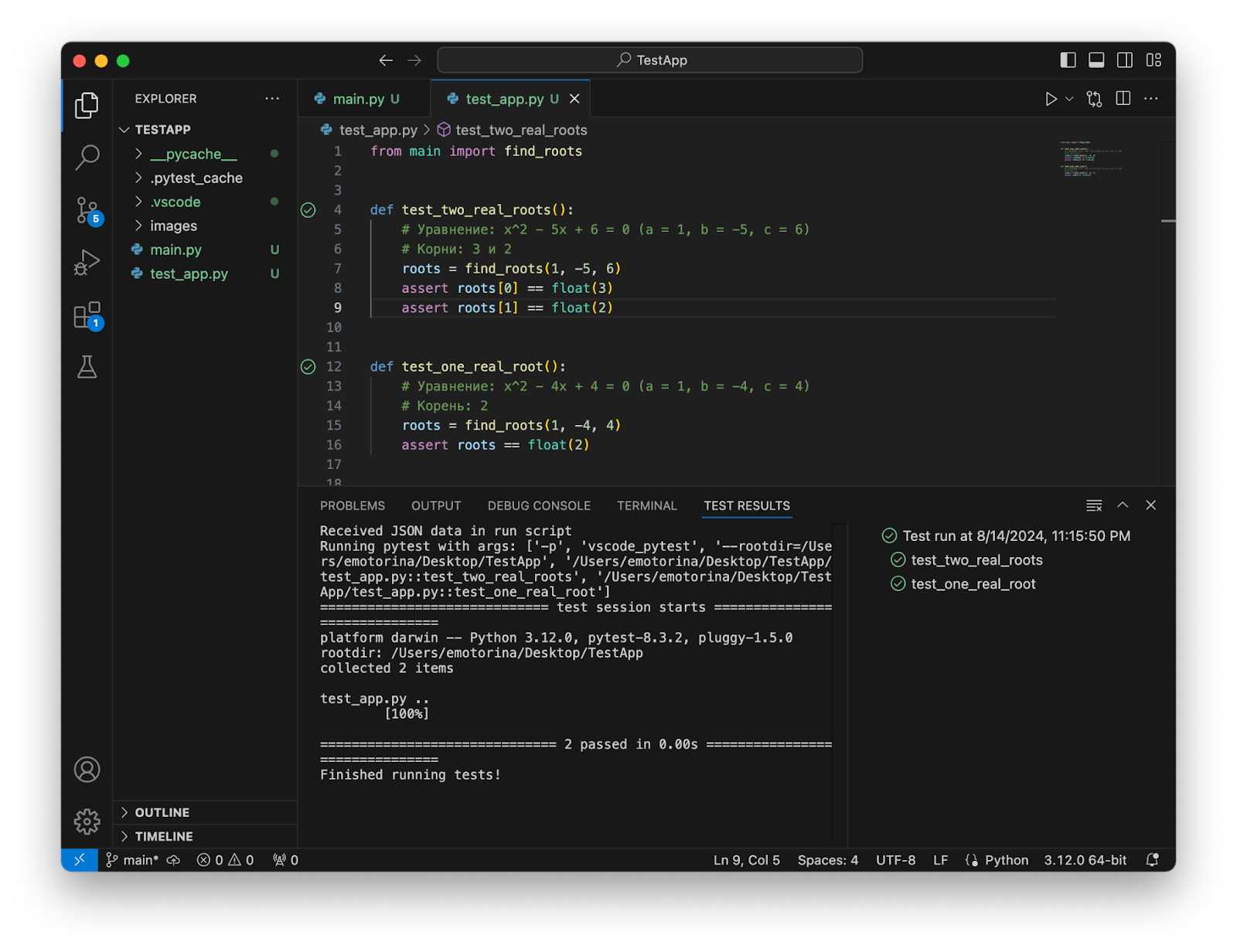1237x952 pixels.
Task: Open the Explorer view in activity bar
Action: (87, 105)
